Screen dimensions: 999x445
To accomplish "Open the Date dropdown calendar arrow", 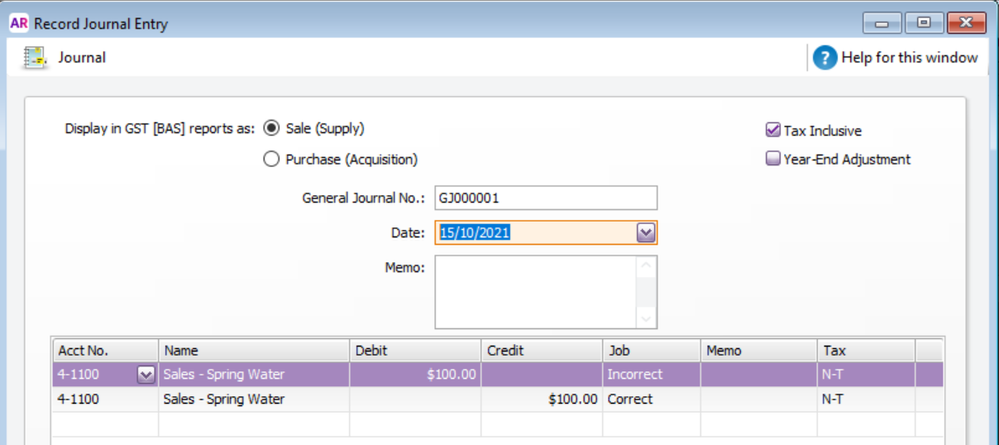I will coord(645,233).
